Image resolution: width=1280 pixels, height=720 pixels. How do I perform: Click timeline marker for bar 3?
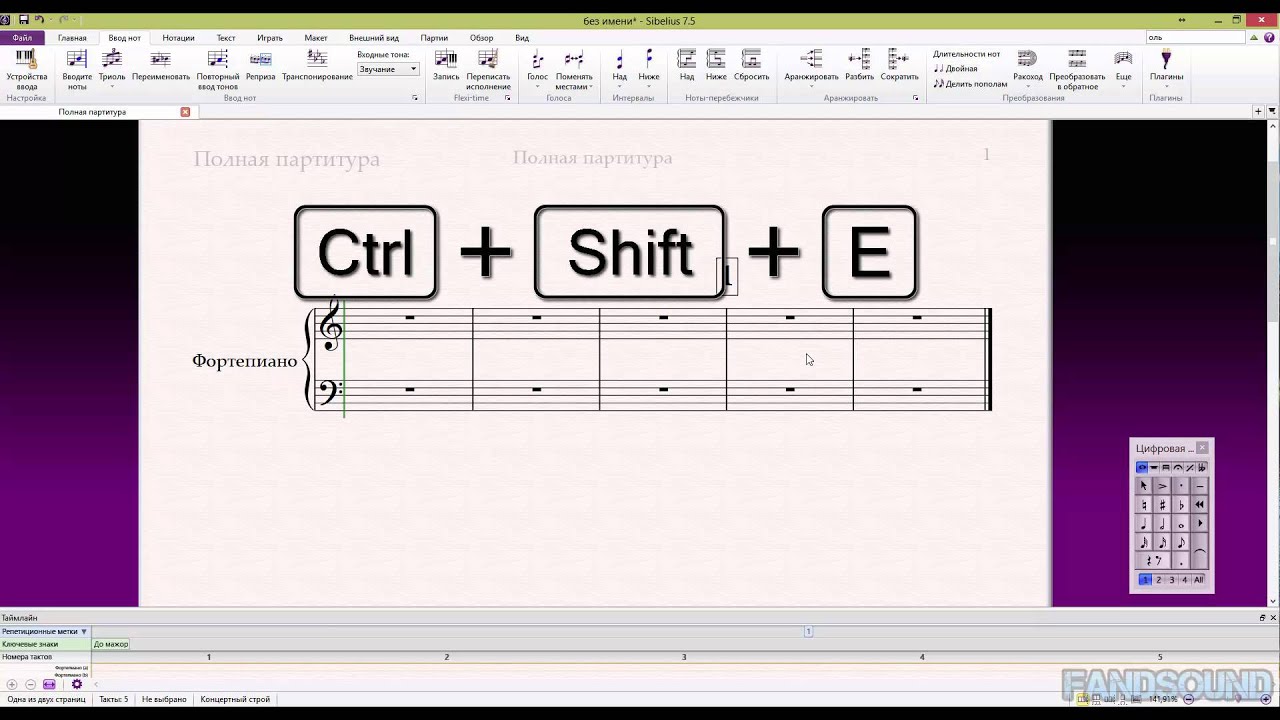pyautogui.click(x=684, y=657)
